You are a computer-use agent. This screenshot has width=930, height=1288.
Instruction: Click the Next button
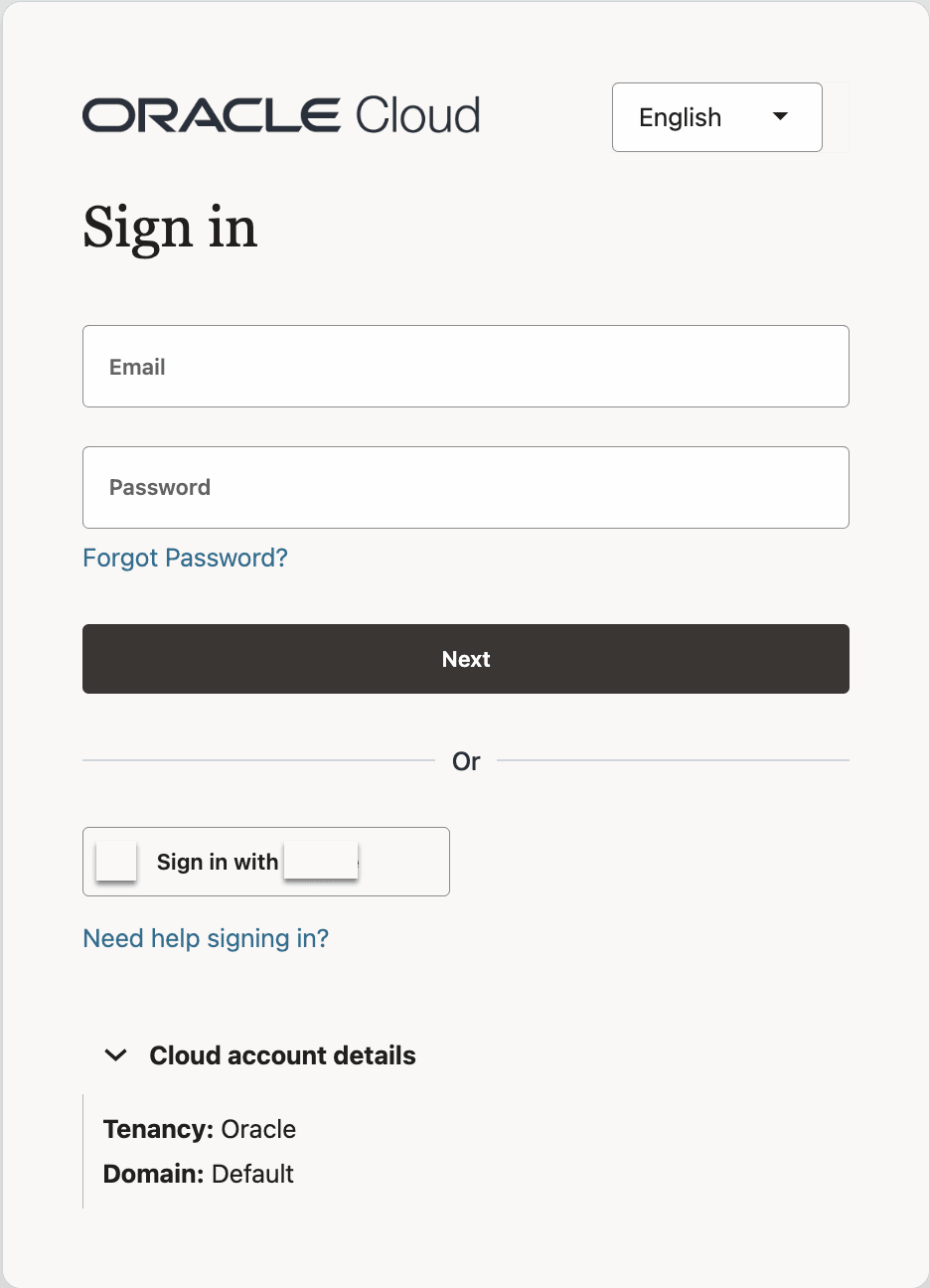pyautogui.click(x=465, y=658)
